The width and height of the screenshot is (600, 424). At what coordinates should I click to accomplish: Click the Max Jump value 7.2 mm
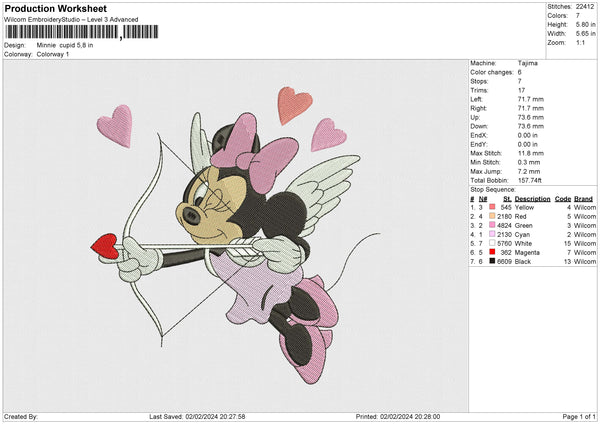[528, 171]
